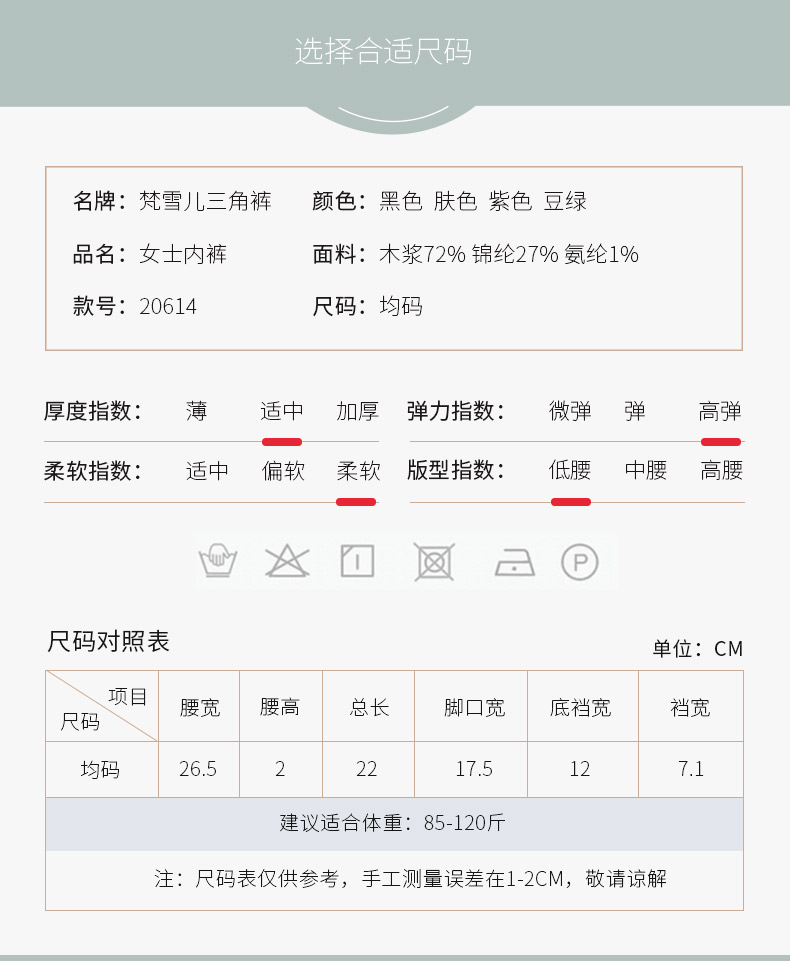Click crotch width value 7.1
Viewport: 790px width, 961px height.
pyautogui.click(x=691, y=769)
